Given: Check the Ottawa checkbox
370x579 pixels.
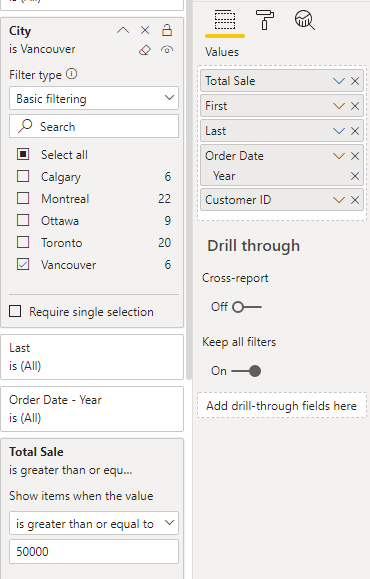Looking at the screenshot, I should point(23,220).
